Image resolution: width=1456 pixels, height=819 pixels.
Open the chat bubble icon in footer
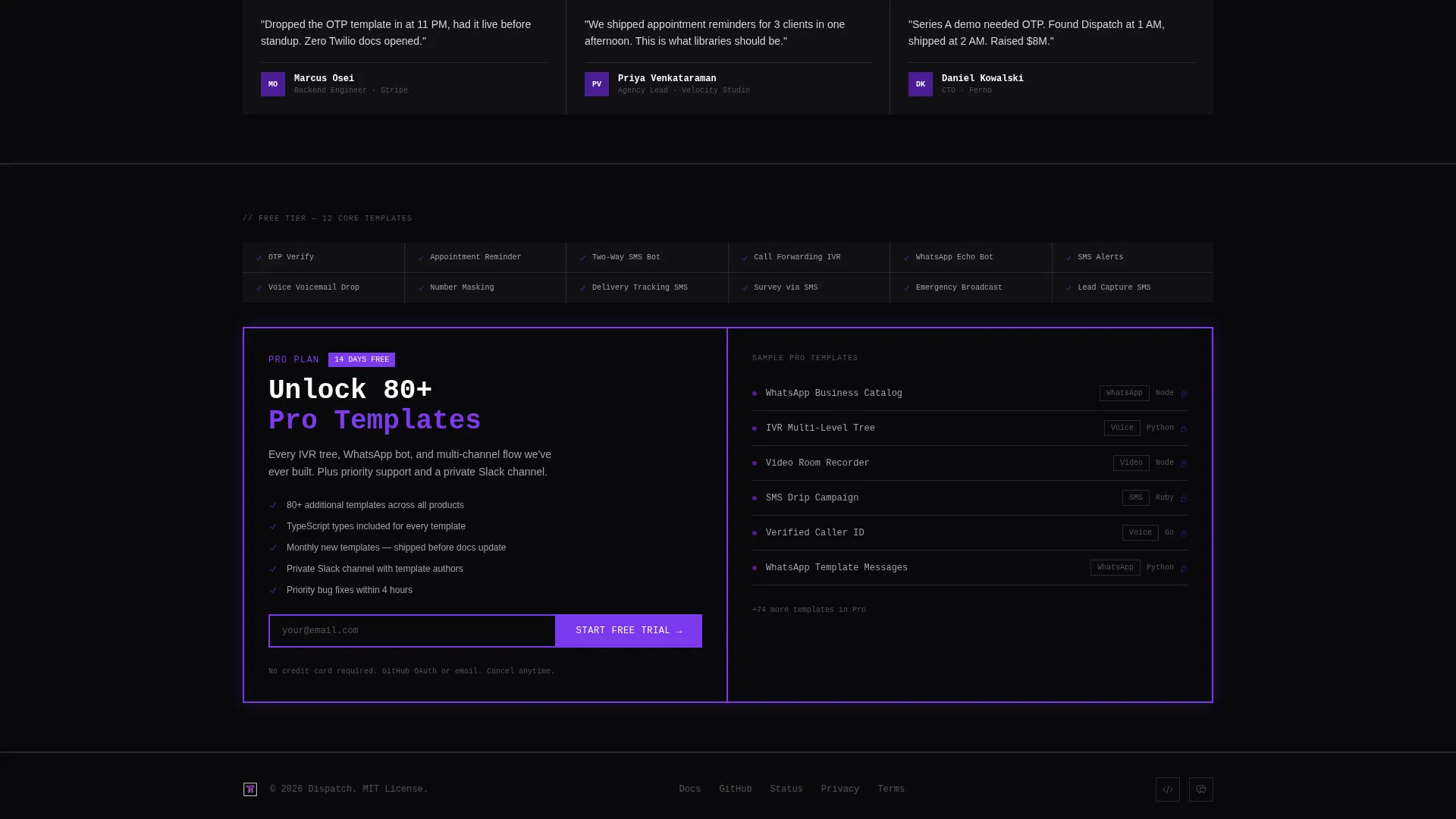pos(1201,789)
